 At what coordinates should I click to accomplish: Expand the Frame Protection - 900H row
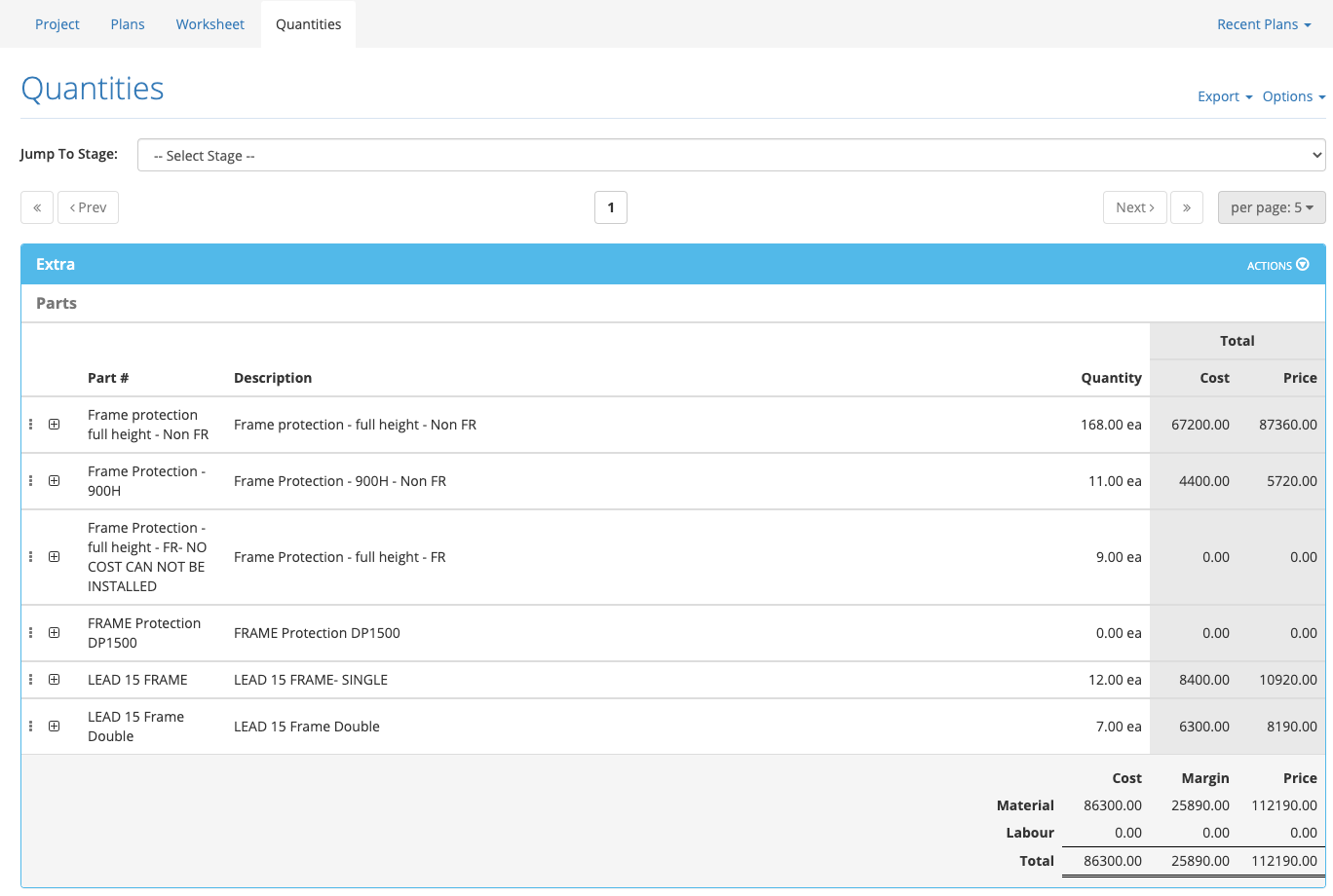pyautogui.click(x=55, y=481)
